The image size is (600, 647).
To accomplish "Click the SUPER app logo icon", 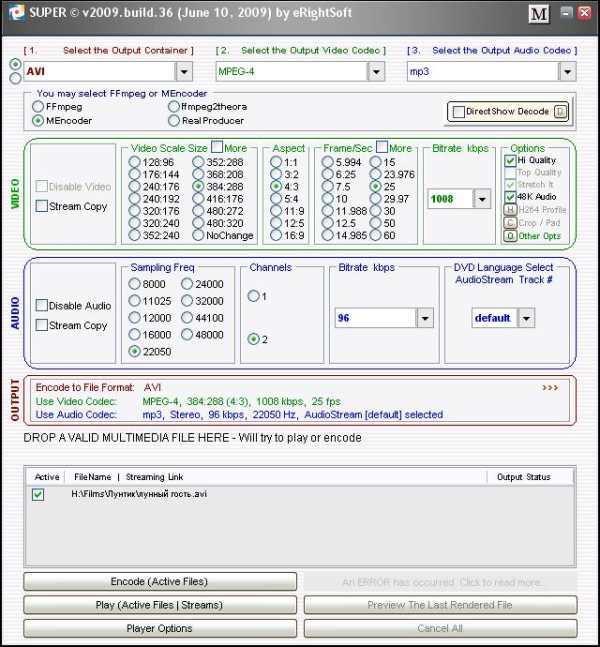I will (x=16, y=13).
